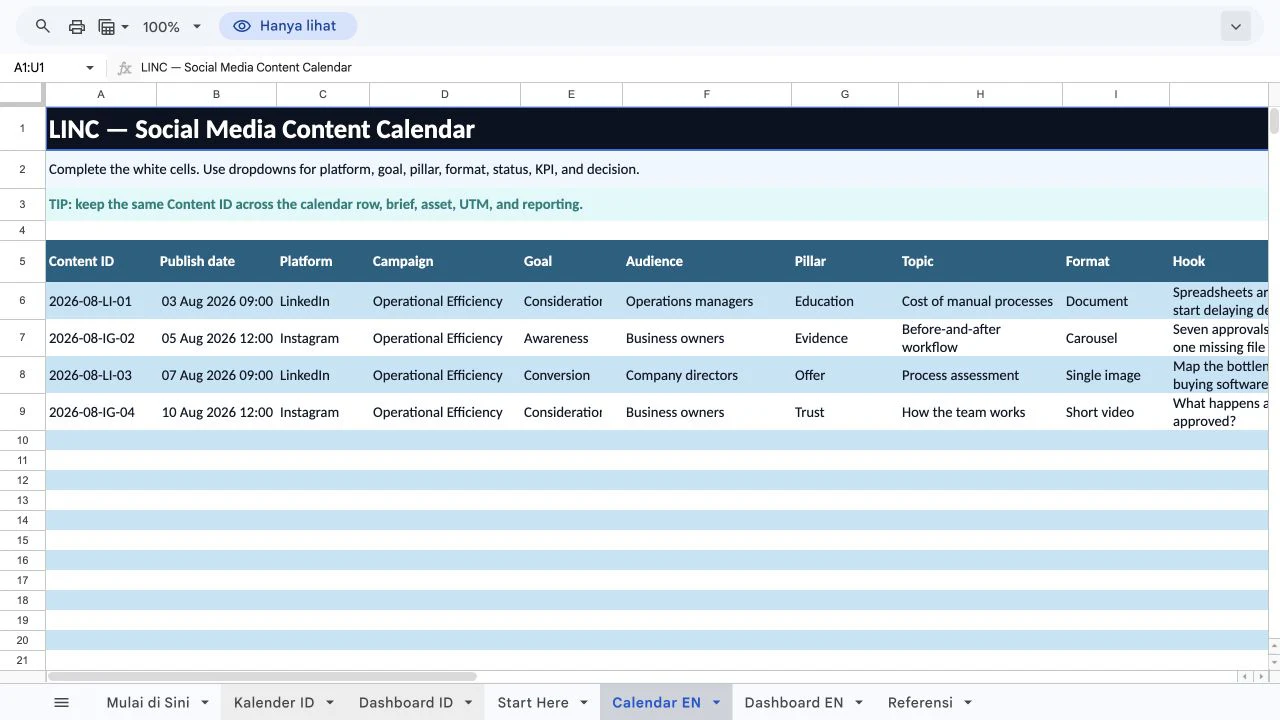Open the all sheets hamburger menu

click(x=61, y=703)
